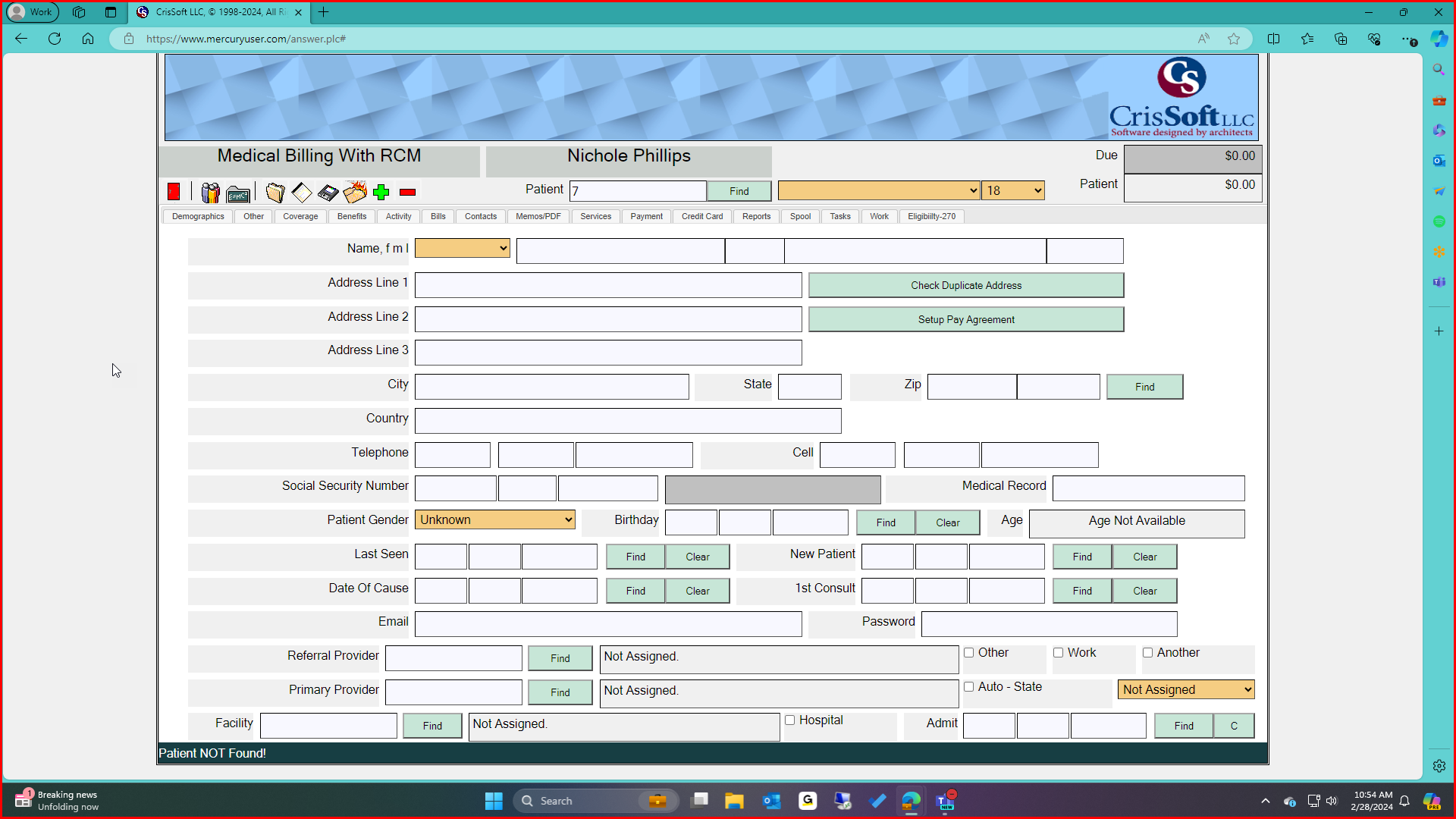This screenshot has height=819, width=1456.
Task: Check the Auto - State checkbox
Action: pyautogui.click(x=969, y=687)
